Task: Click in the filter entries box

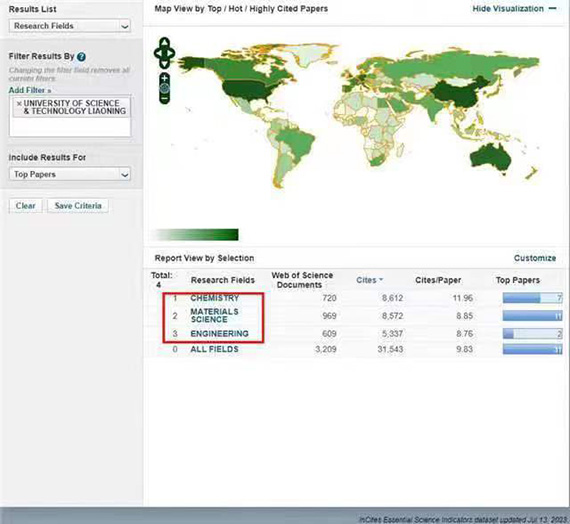Action: (70, 116)
